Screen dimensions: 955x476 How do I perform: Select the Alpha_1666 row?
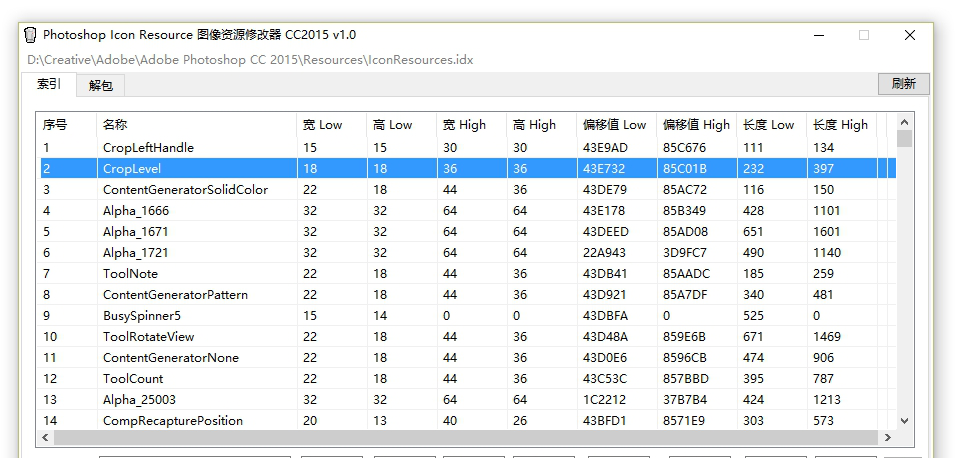click(x=468, y=211)
